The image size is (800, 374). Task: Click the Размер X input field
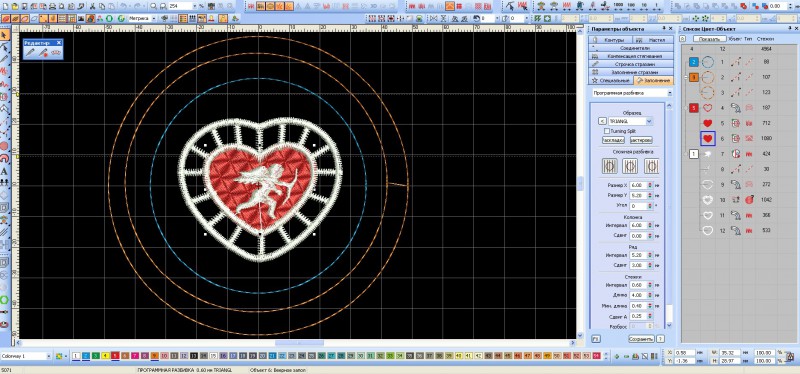coord(638,185)
